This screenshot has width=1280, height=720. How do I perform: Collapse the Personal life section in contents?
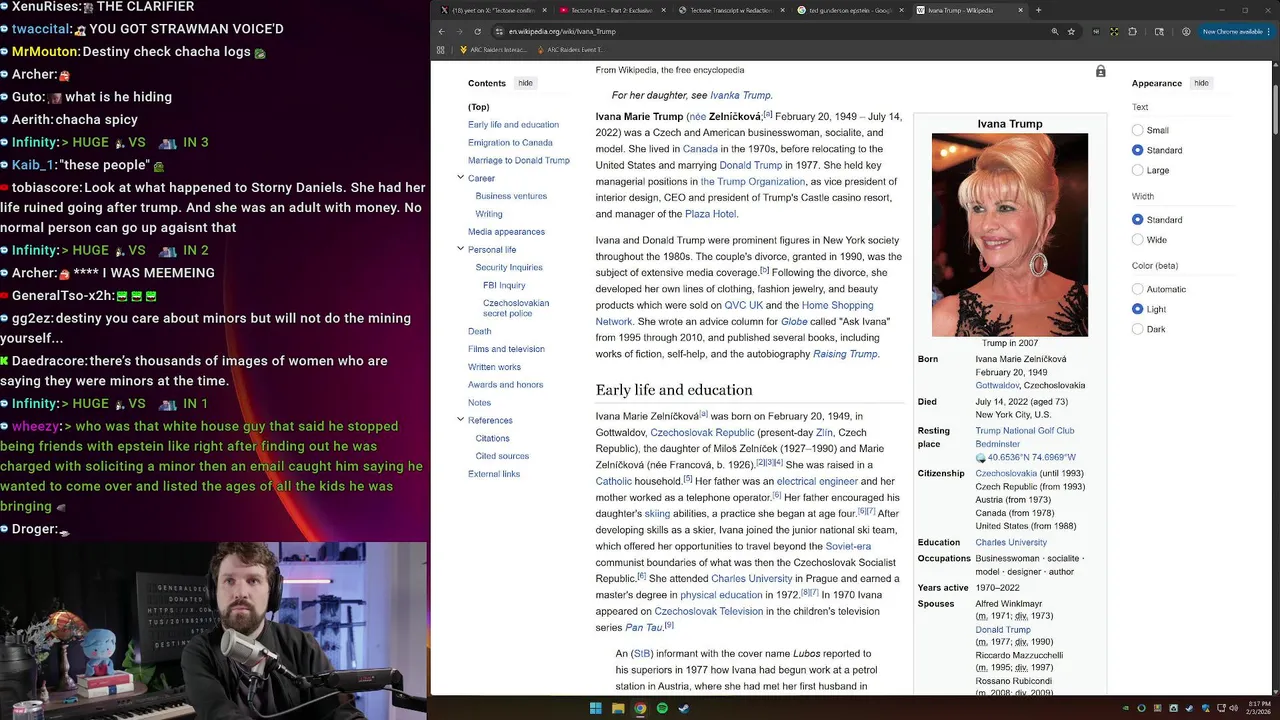(x=460, y=249)
